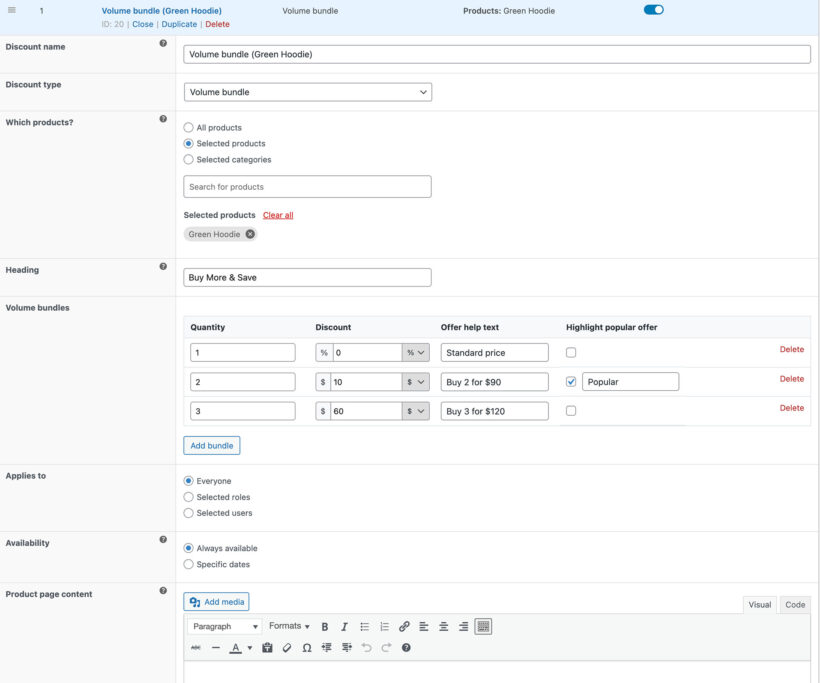Open the Paragraph format dropdown
820x683 pixels.
[224, 626]
